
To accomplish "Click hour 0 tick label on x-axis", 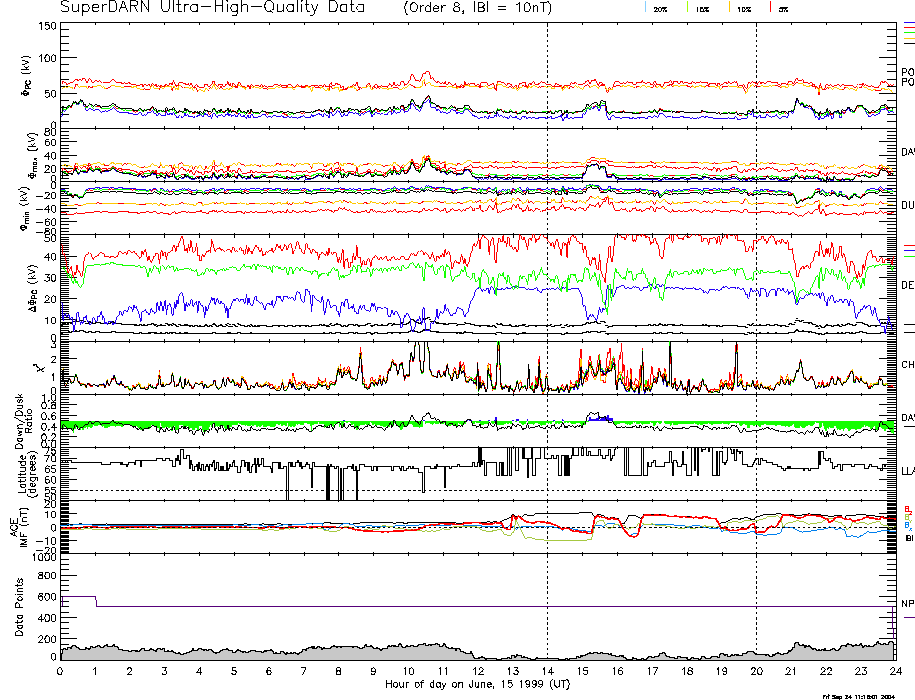I will (61, 672).
